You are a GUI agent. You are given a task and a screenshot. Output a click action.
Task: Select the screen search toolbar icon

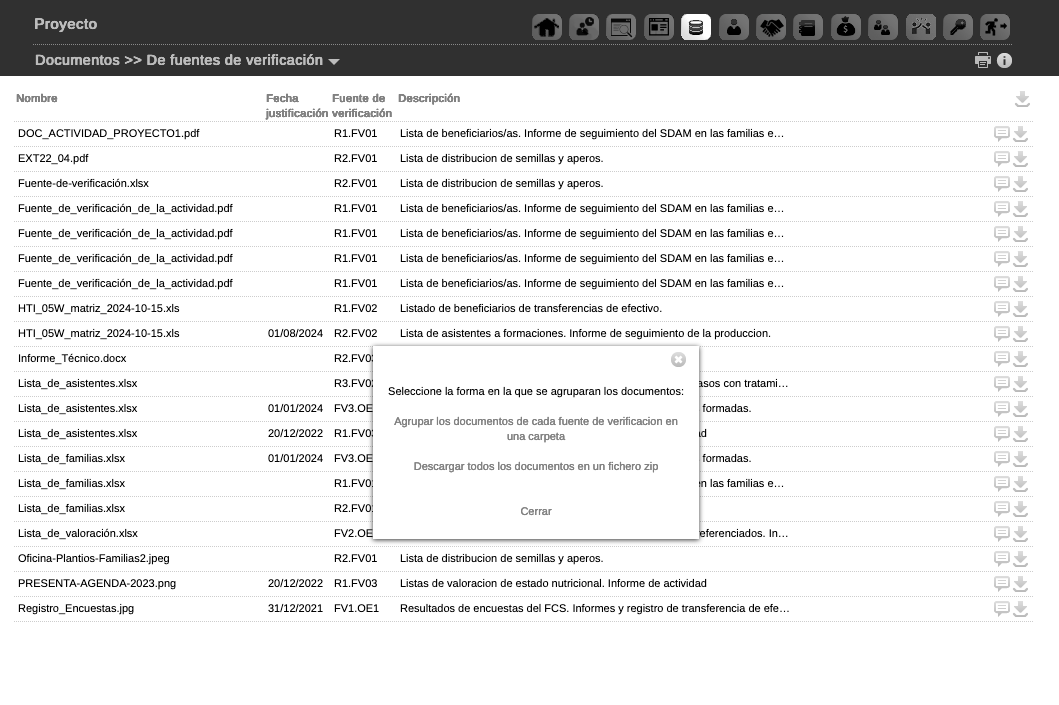tap(620, 26)
